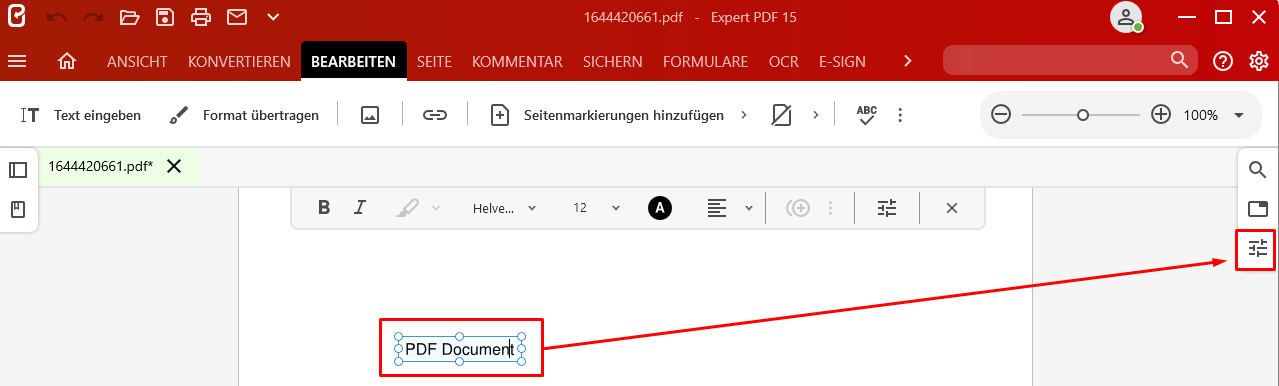Screen dimensions: 1279x386
Task: Insert an image with picture icon
Action: click(370, 115)
